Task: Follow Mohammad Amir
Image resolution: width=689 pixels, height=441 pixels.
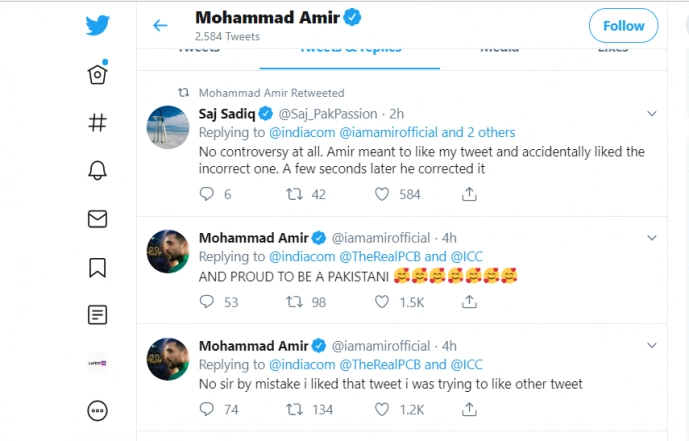Action: click(x=623, y=25)
